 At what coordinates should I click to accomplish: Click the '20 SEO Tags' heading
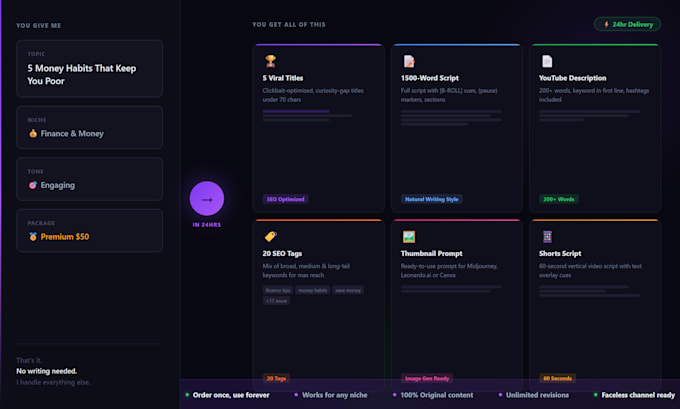[282, 253]
